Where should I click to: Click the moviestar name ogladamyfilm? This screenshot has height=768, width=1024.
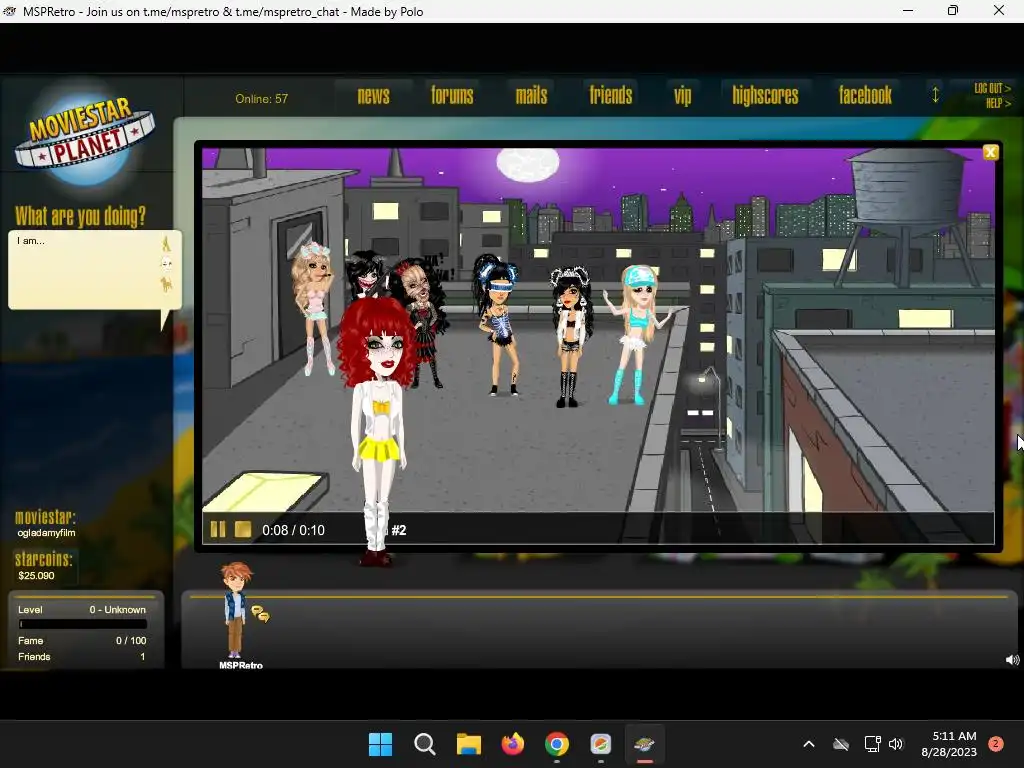tap(46, 533)
